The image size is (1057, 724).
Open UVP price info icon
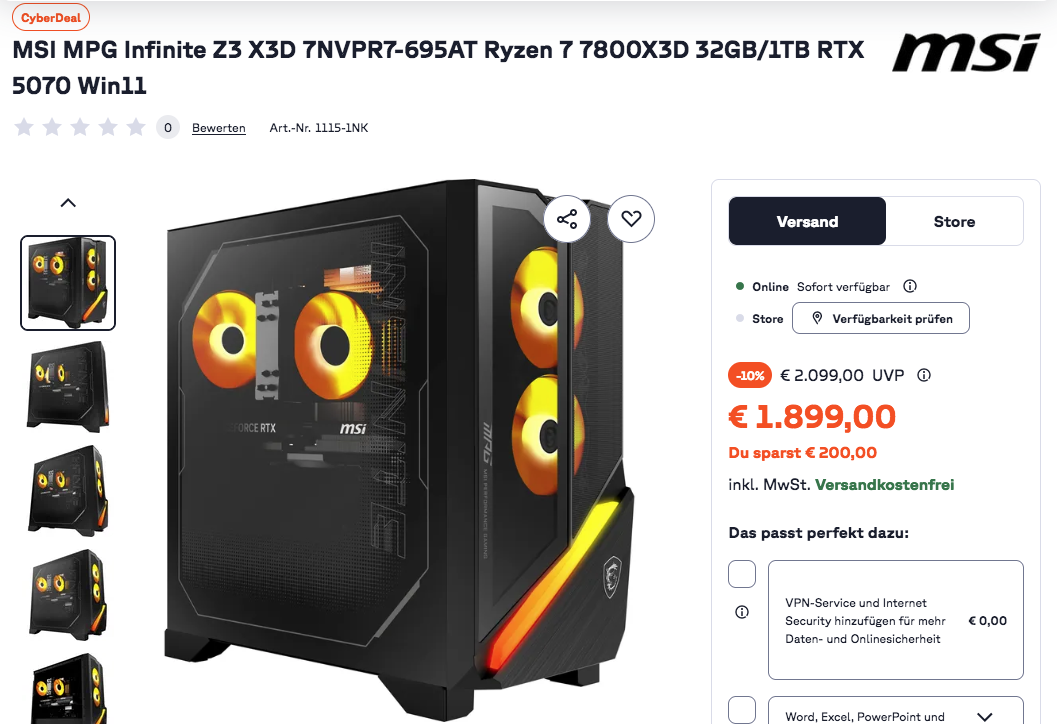pos(924,375)
